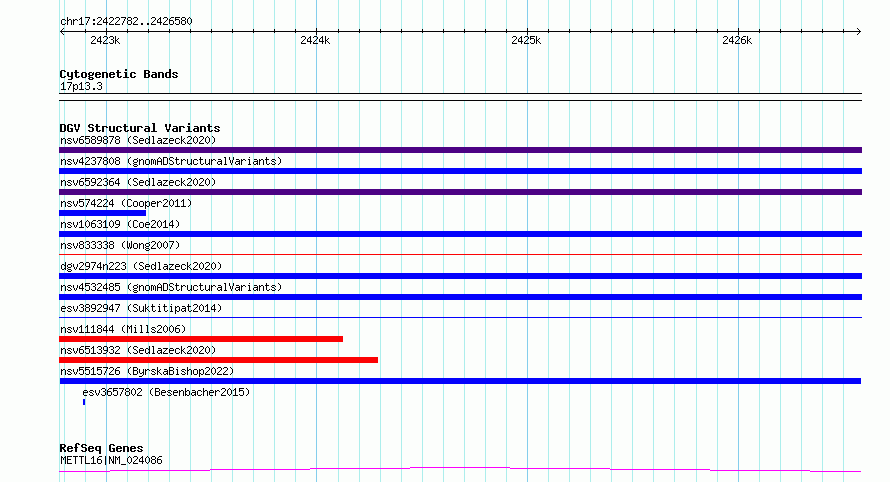Click the blue bar of nsv4237808
The height and width of the screenshot is (482, 890).
[x=460, y=171]
